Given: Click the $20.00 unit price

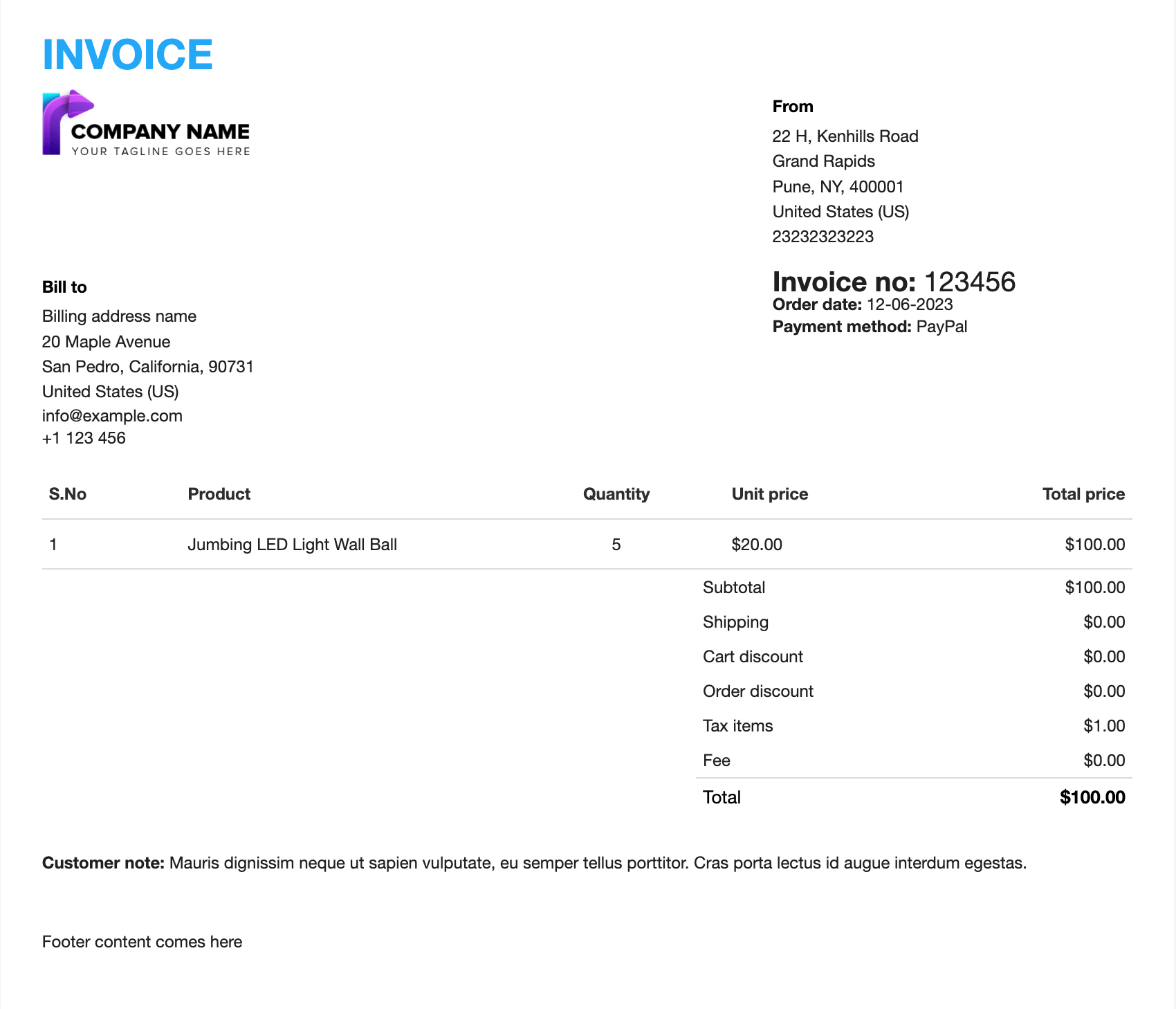Looking at the screenshot, I should [x=756, y=545].
